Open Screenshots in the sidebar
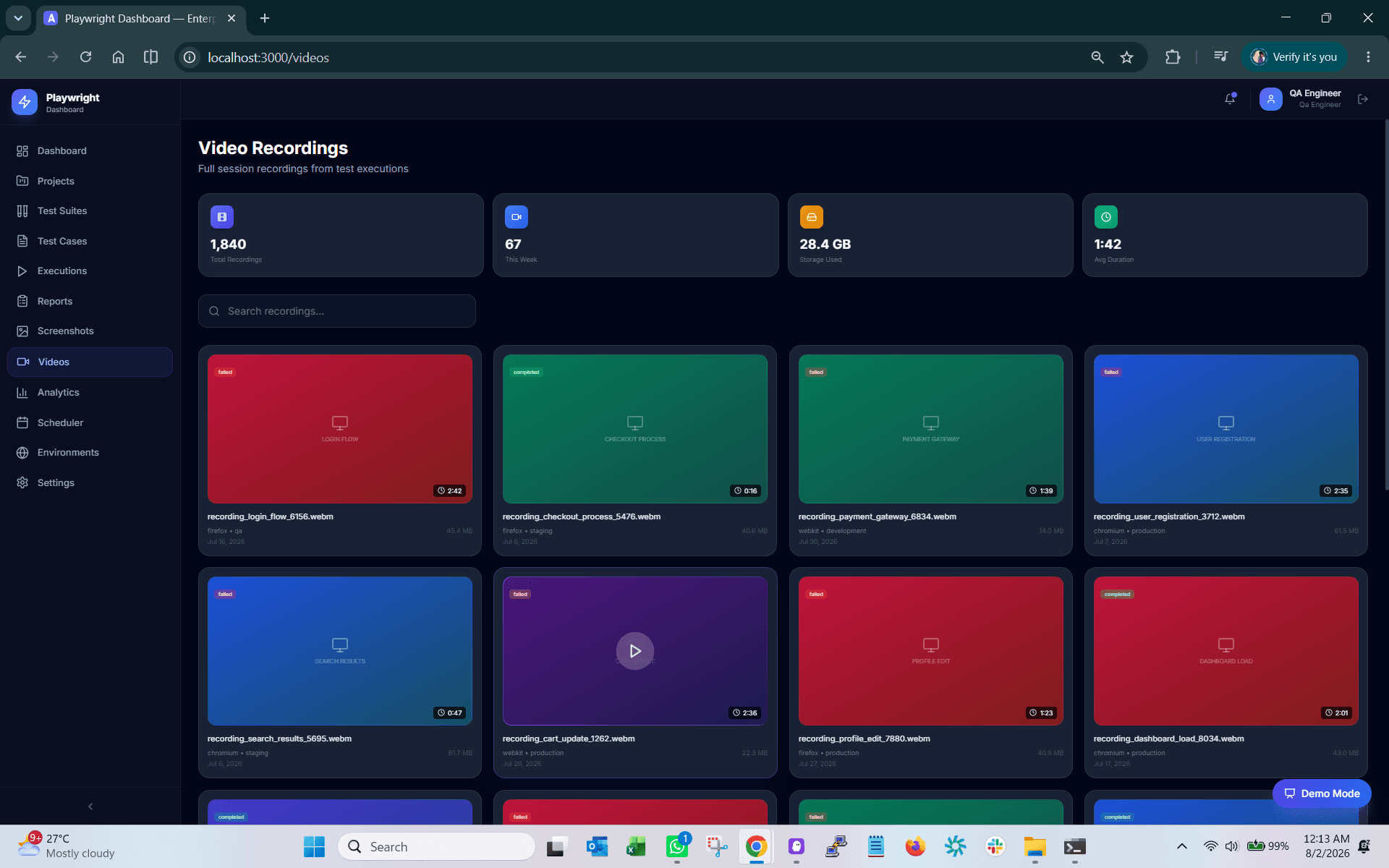1389x868 pixels. click(90, 331)
